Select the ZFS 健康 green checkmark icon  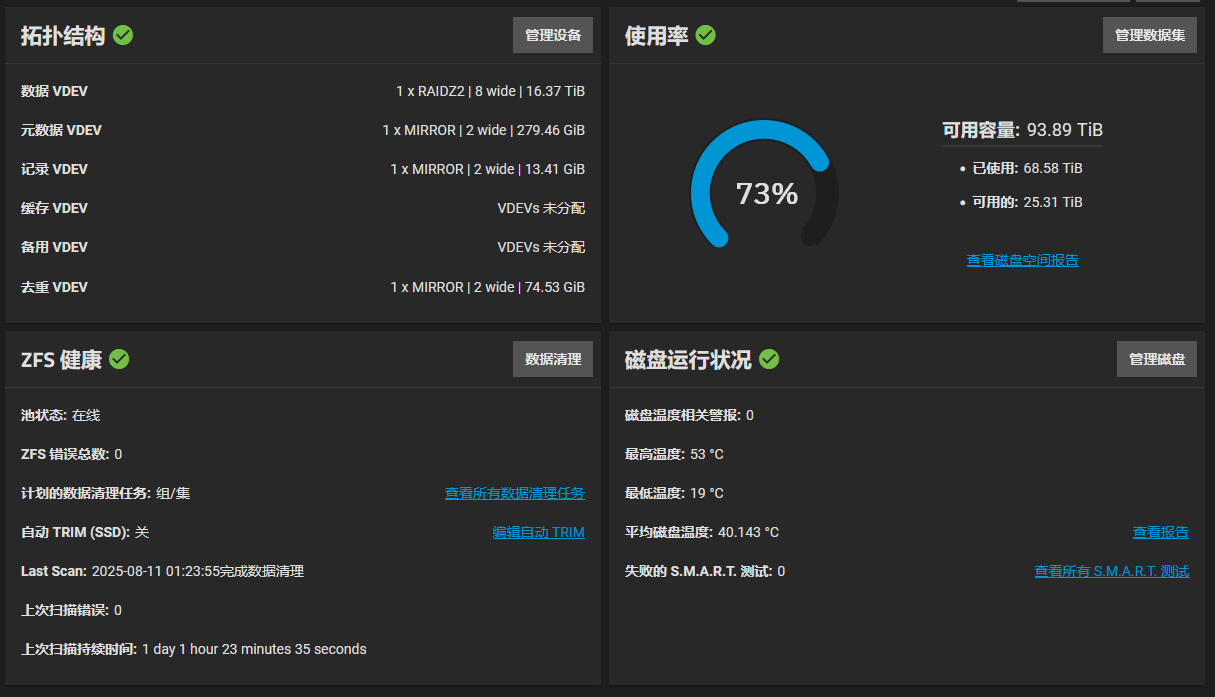pos(119,359)
